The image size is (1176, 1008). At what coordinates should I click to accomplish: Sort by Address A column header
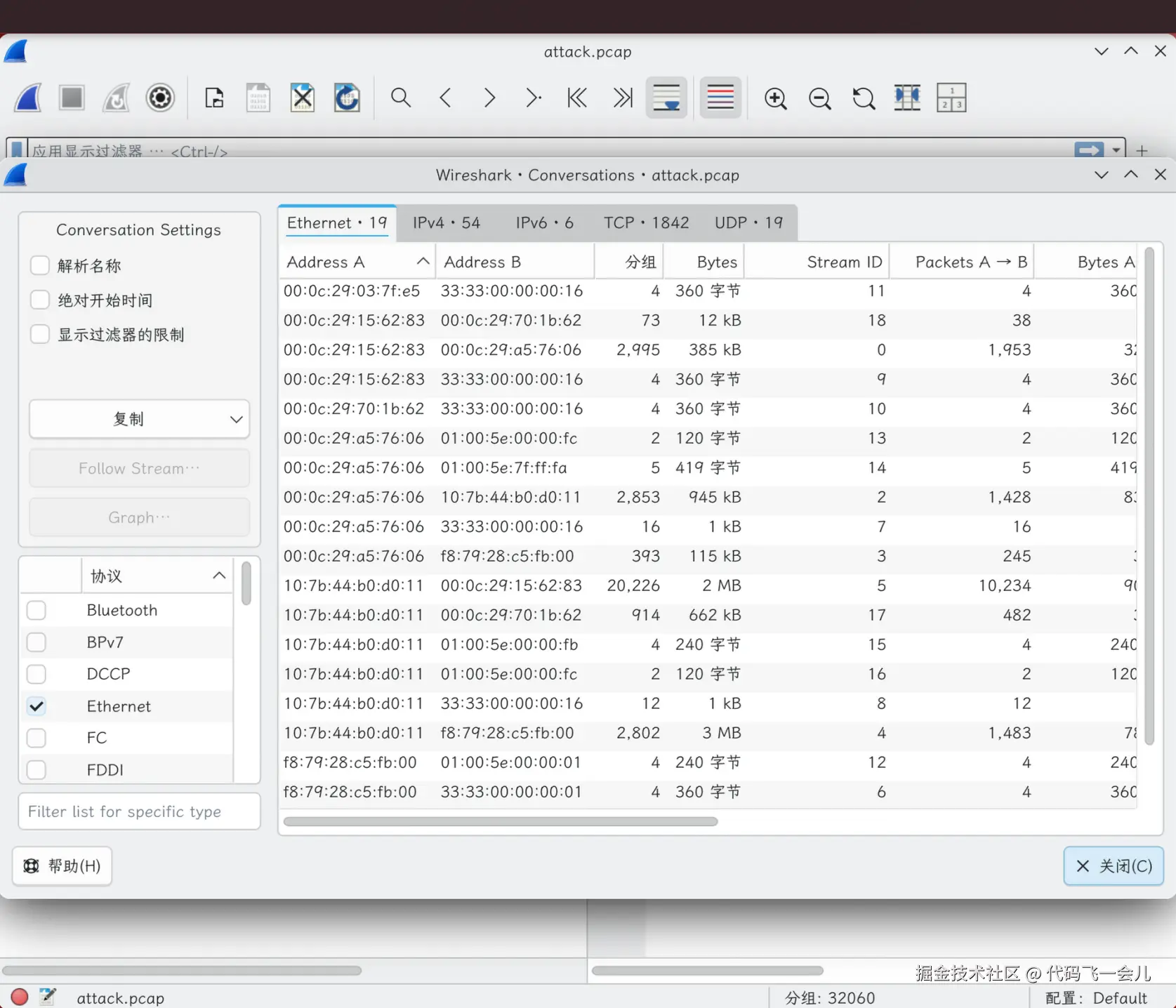click(358, 262)
